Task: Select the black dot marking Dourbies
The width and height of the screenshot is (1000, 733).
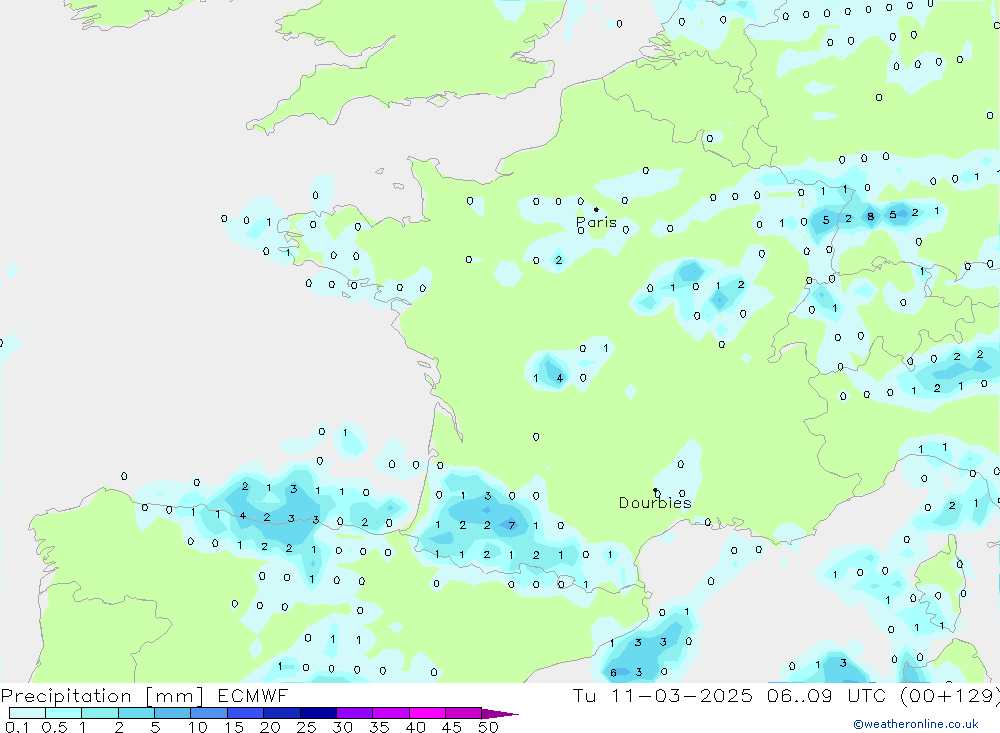Action: (x=655, y=490)
